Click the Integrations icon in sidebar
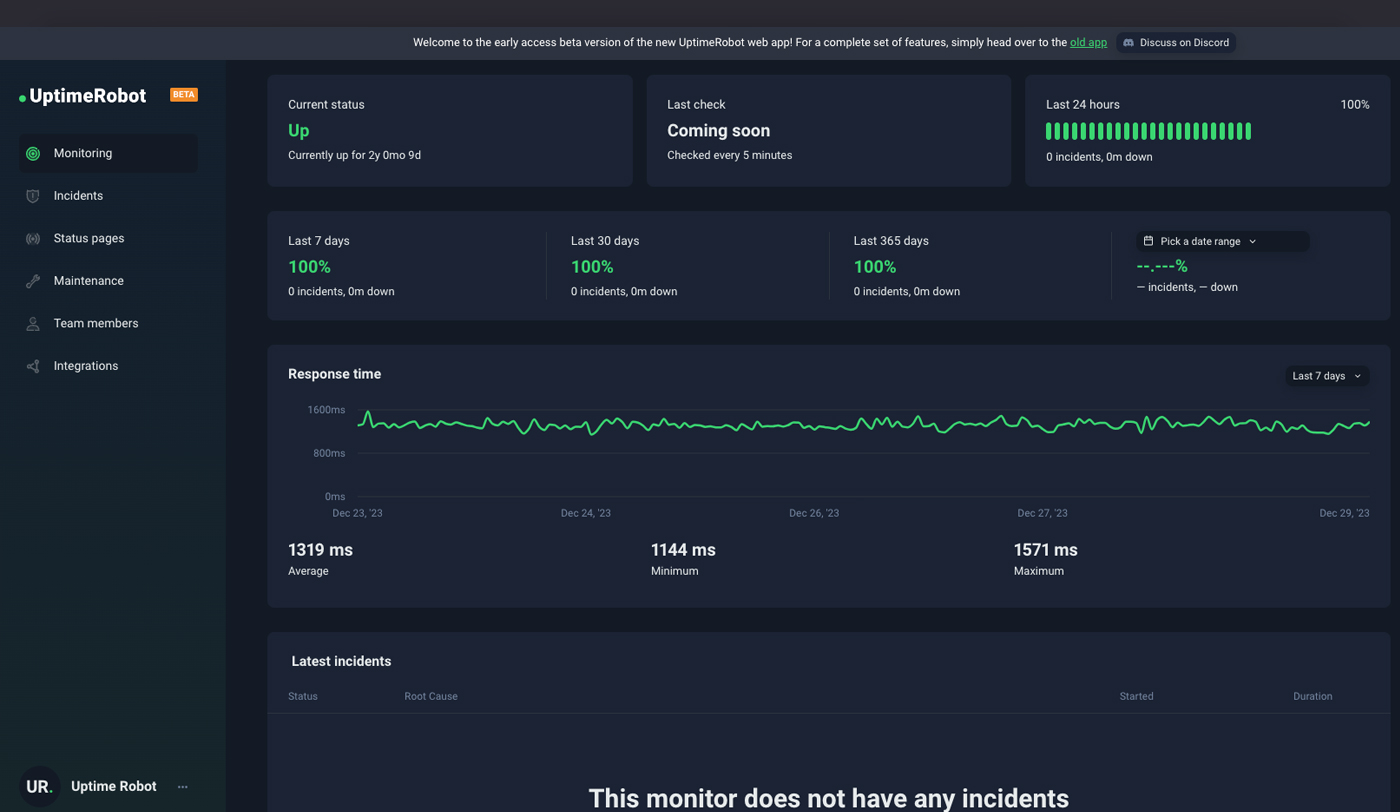1400x812 pixels. [x=33, y=366]
